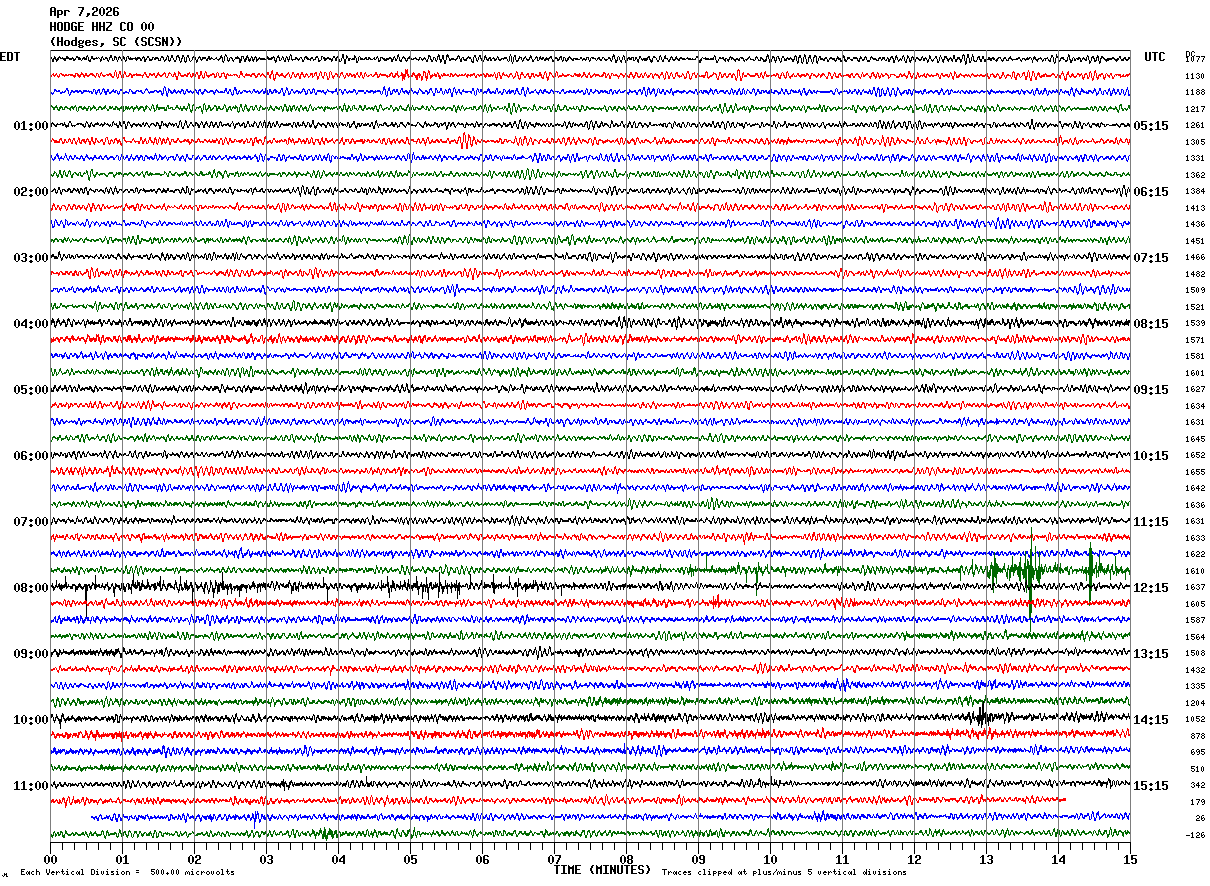Click the 06:15 UTC time label
Viewport: 1210px width, 886px height.
1151,192
